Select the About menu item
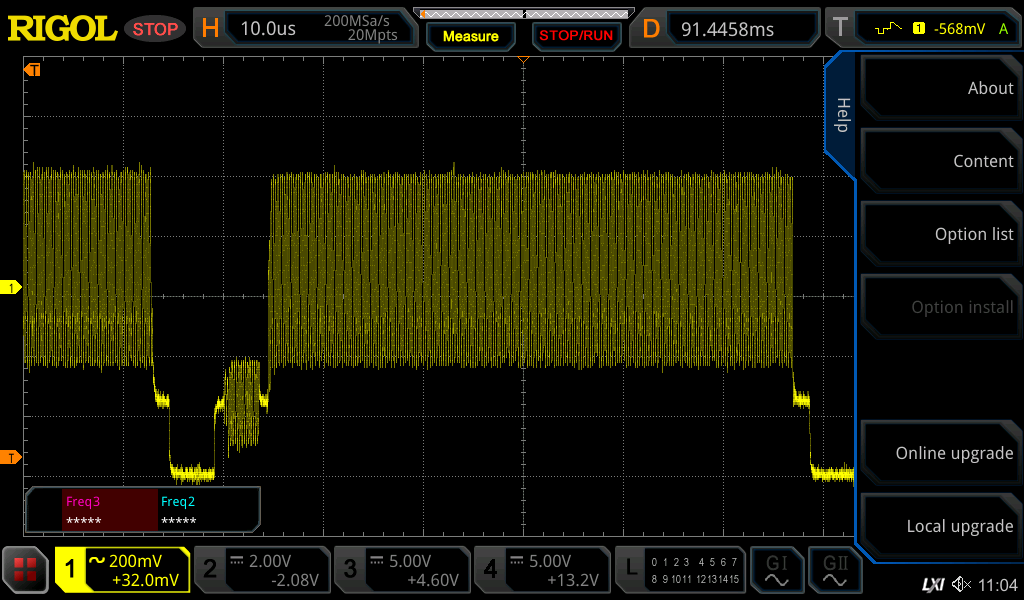Screen dimensions: 1024x600 940,88
